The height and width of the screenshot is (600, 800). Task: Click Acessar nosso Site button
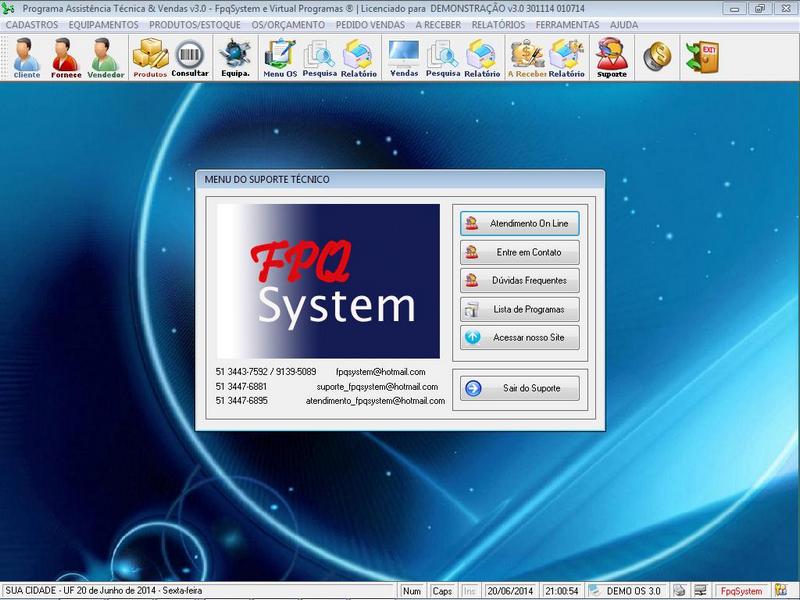pos(519,338)
